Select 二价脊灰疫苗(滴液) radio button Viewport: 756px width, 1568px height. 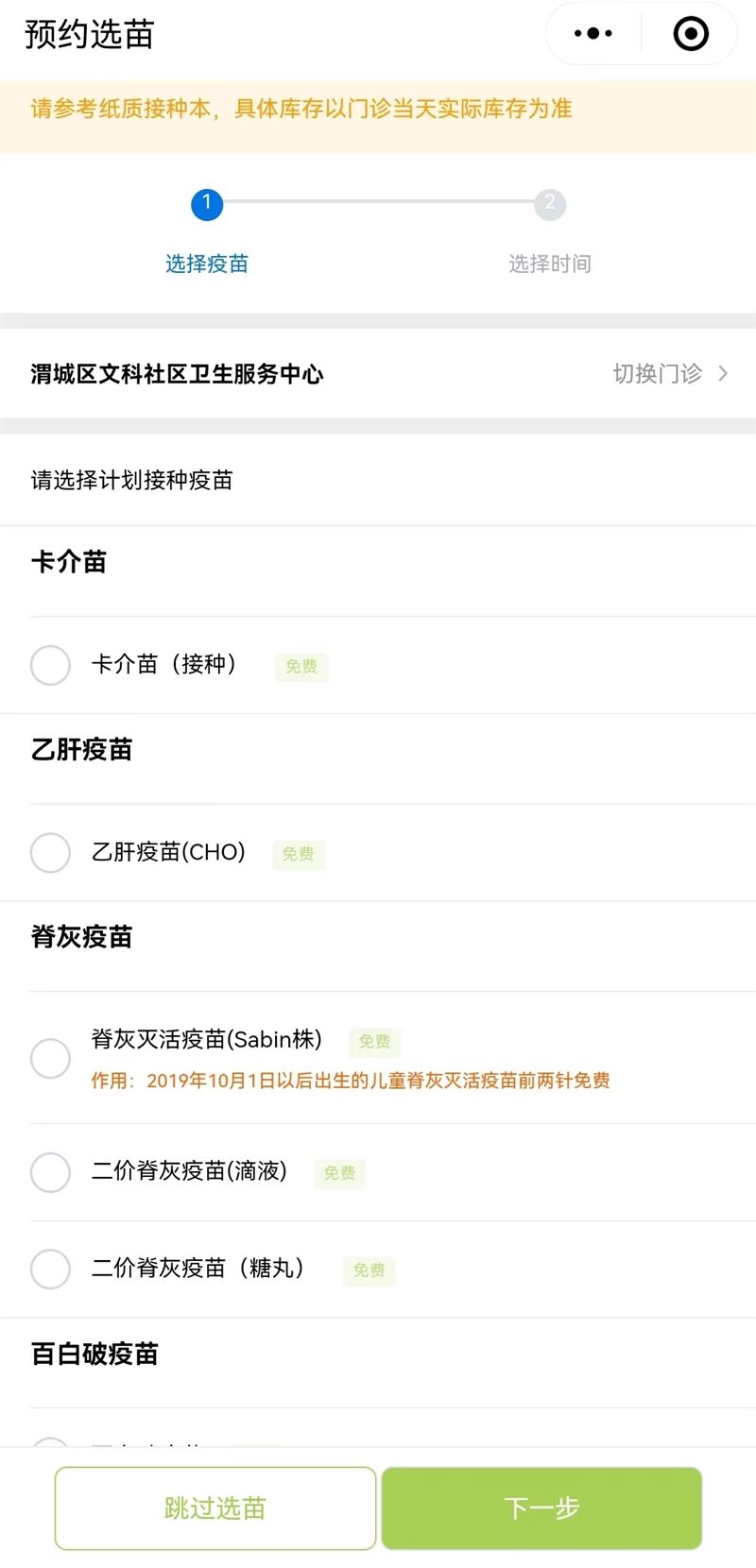(x=50, y=1172)
